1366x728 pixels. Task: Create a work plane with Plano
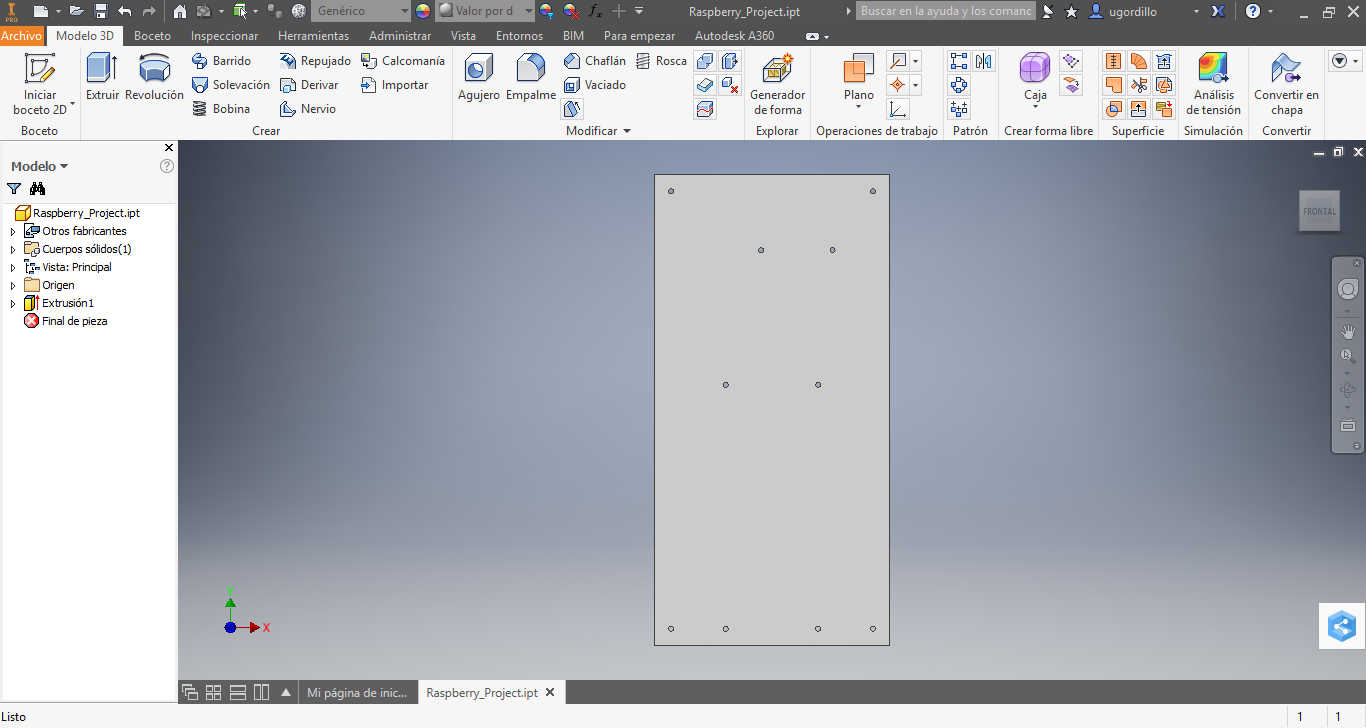[858, 81]
